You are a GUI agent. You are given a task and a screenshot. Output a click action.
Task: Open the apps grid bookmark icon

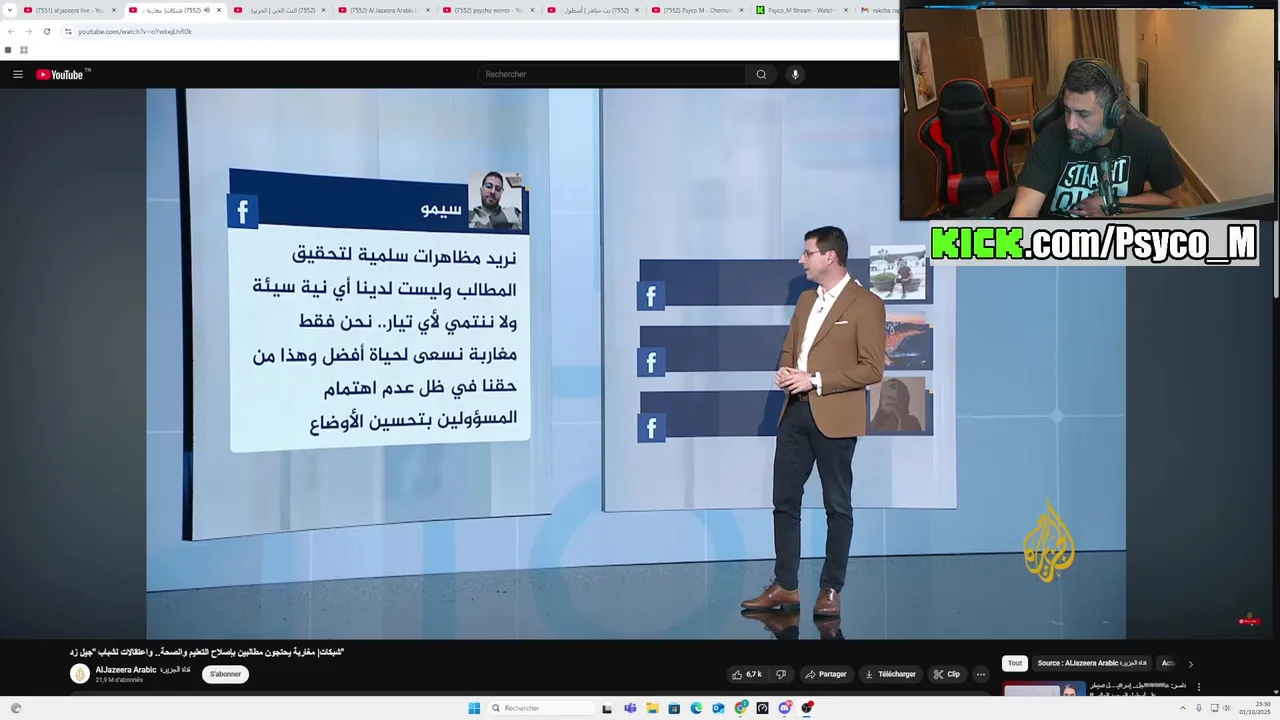(23, 50)
